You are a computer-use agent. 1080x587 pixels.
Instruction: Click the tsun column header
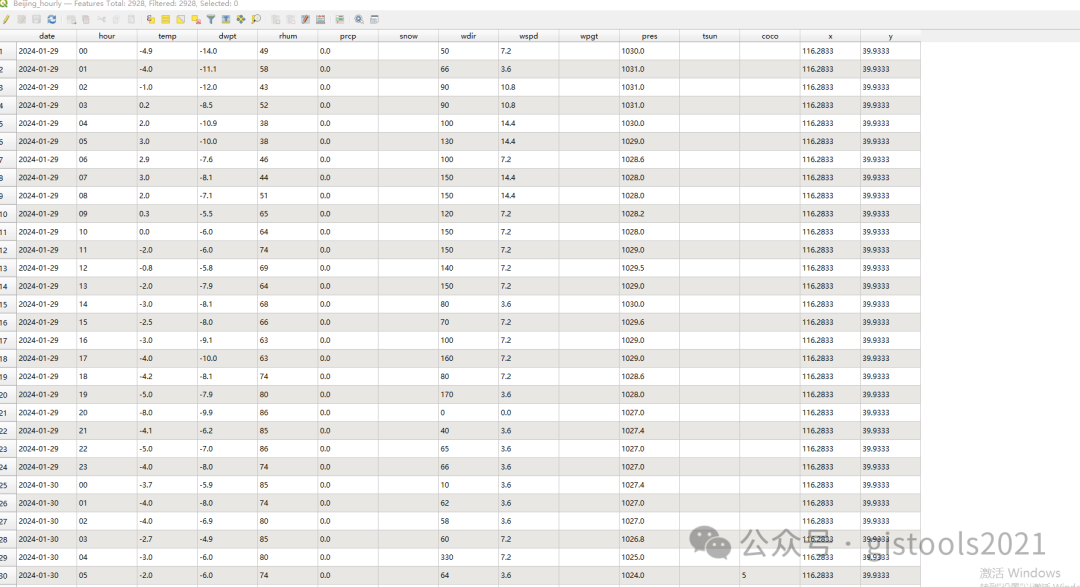(x=709, y=36)
